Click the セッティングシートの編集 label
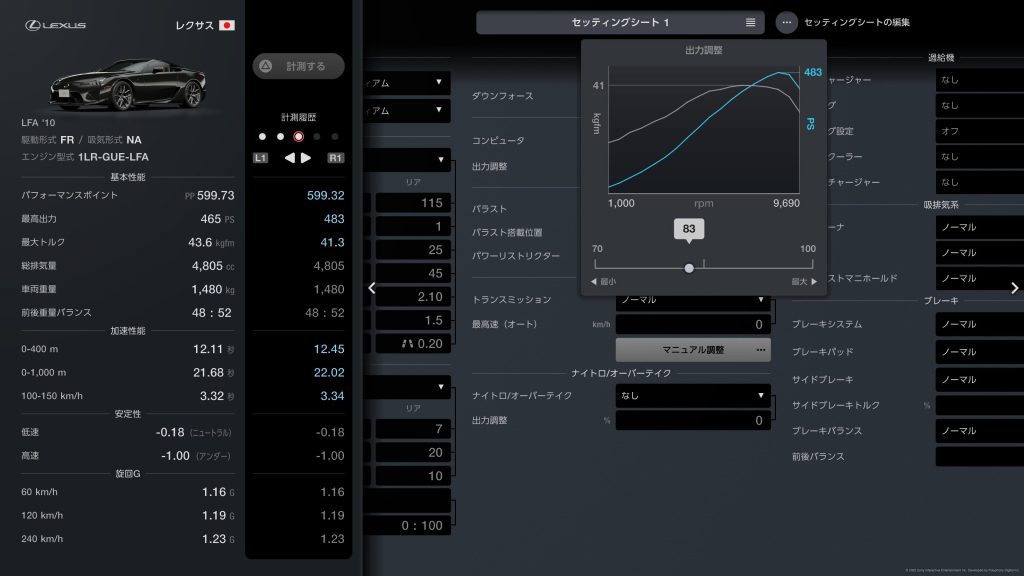 (x=857, y=22)
